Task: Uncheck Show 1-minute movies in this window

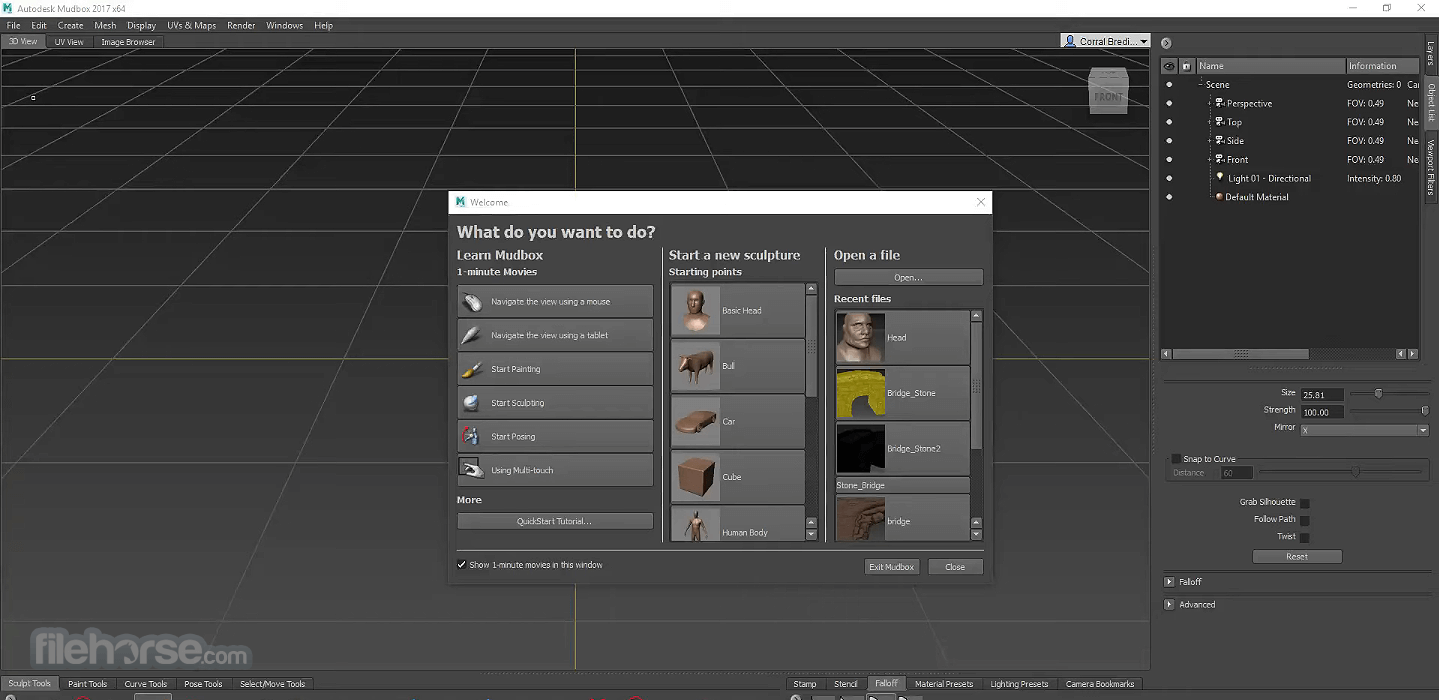Action: click(x=462, y=565)
